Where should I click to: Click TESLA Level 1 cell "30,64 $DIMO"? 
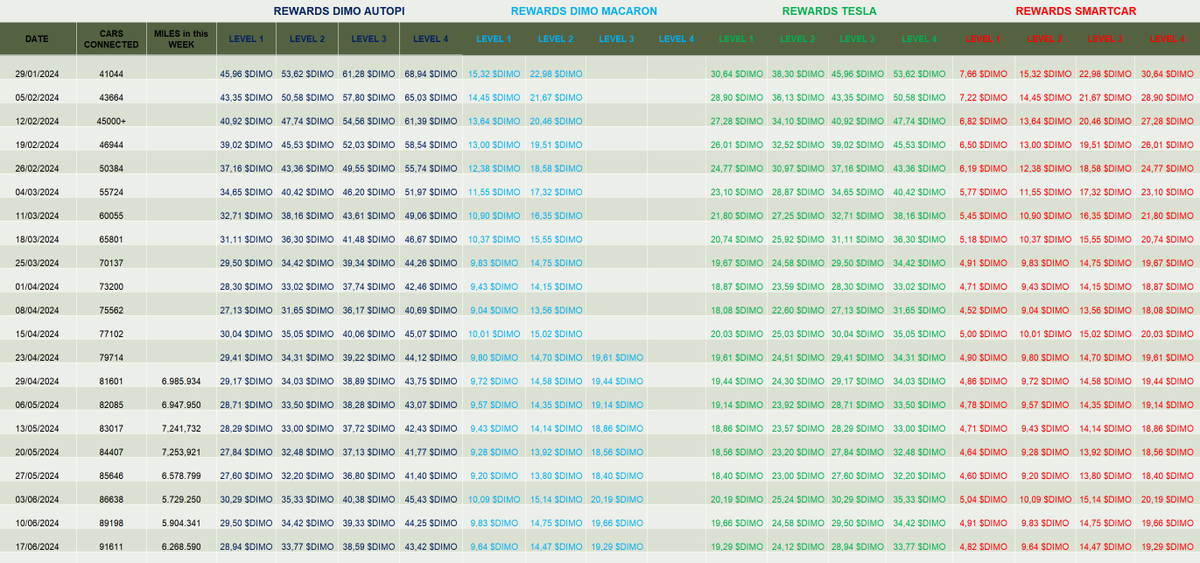(737, 75)
